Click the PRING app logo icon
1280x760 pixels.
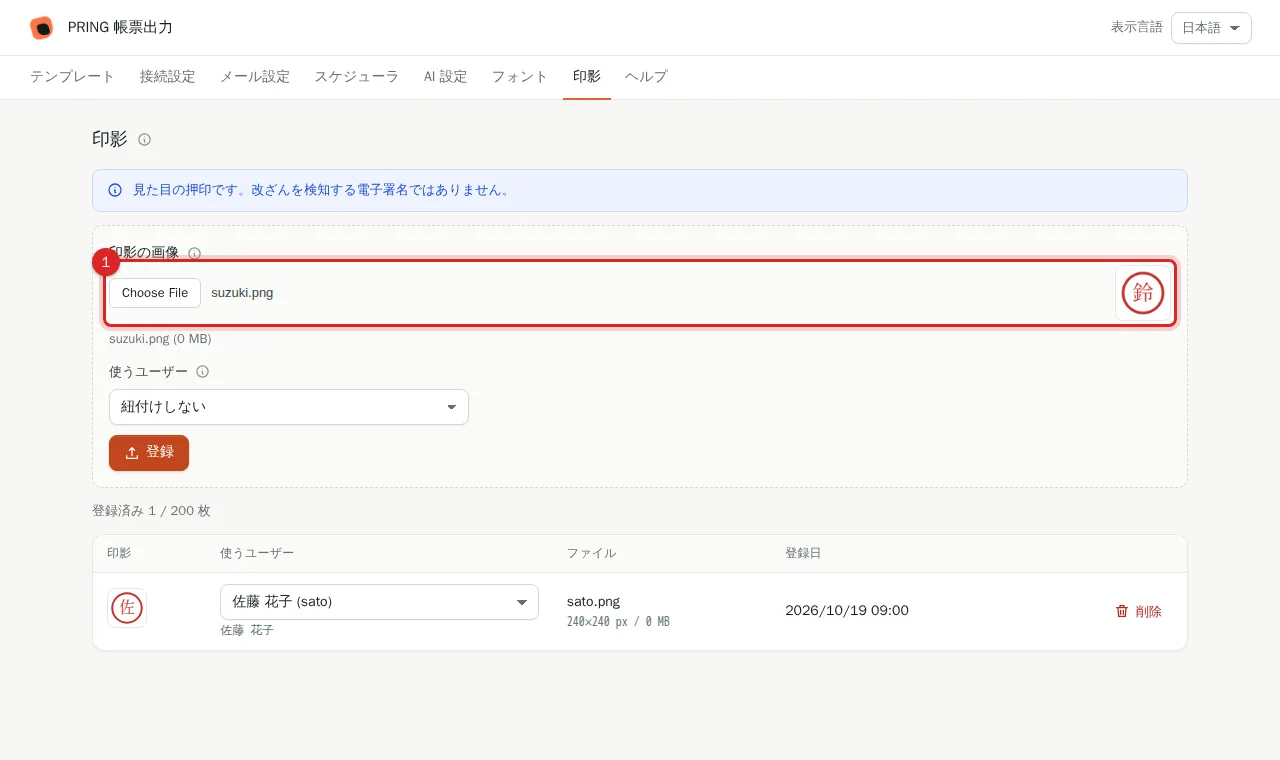pos(41,28)
